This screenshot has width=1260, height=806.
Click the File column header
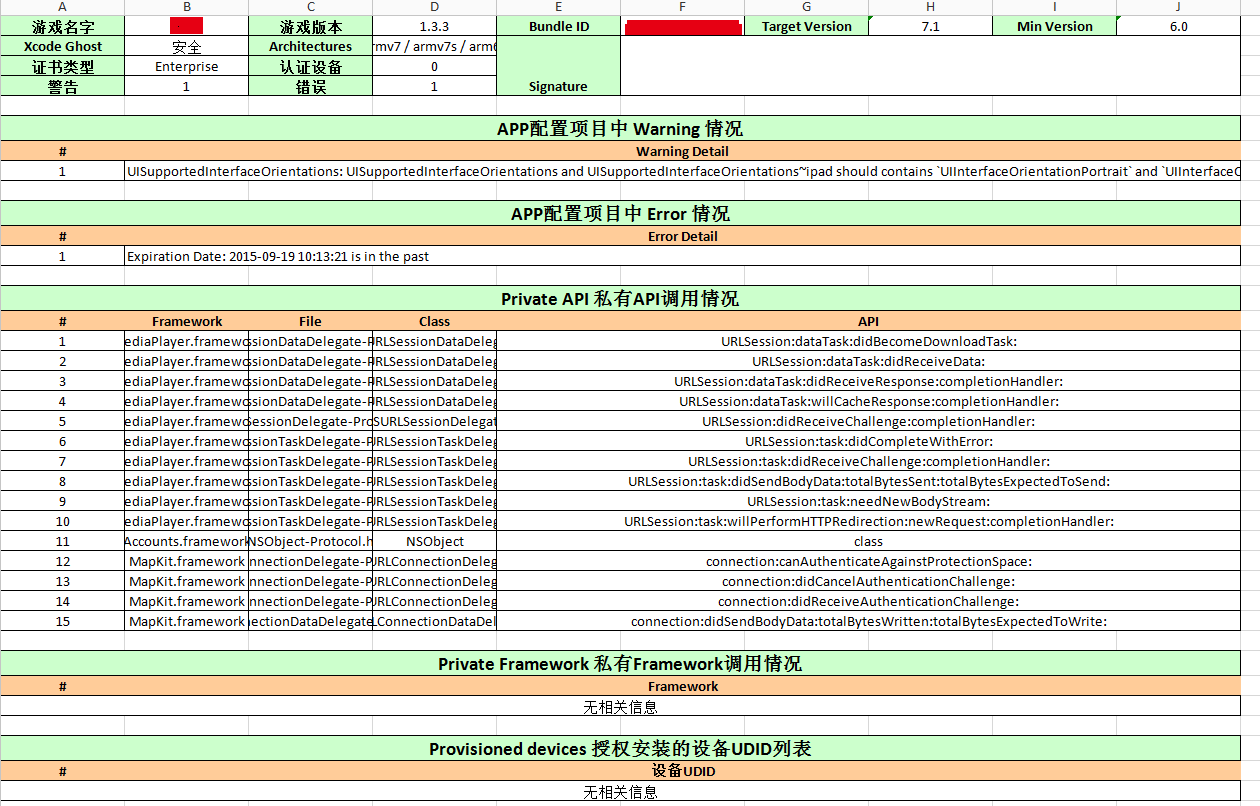(310, 321)
